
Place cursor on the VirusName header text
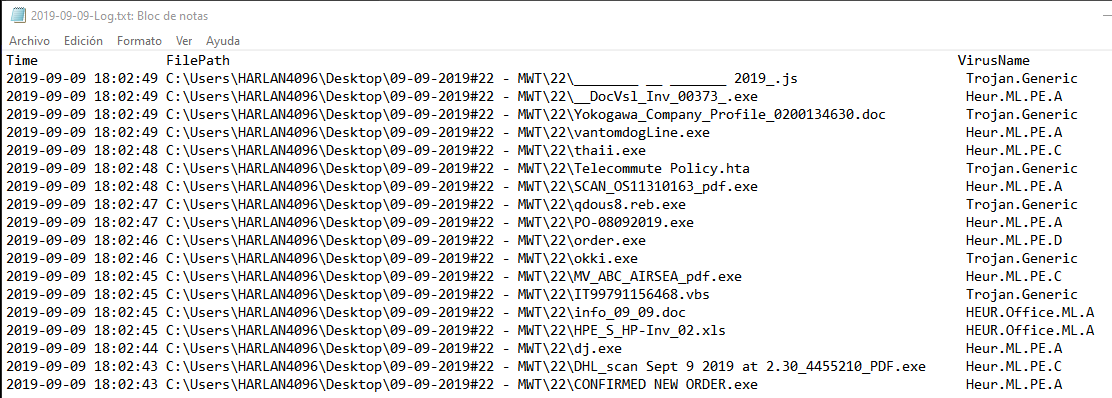pos(994,60)
